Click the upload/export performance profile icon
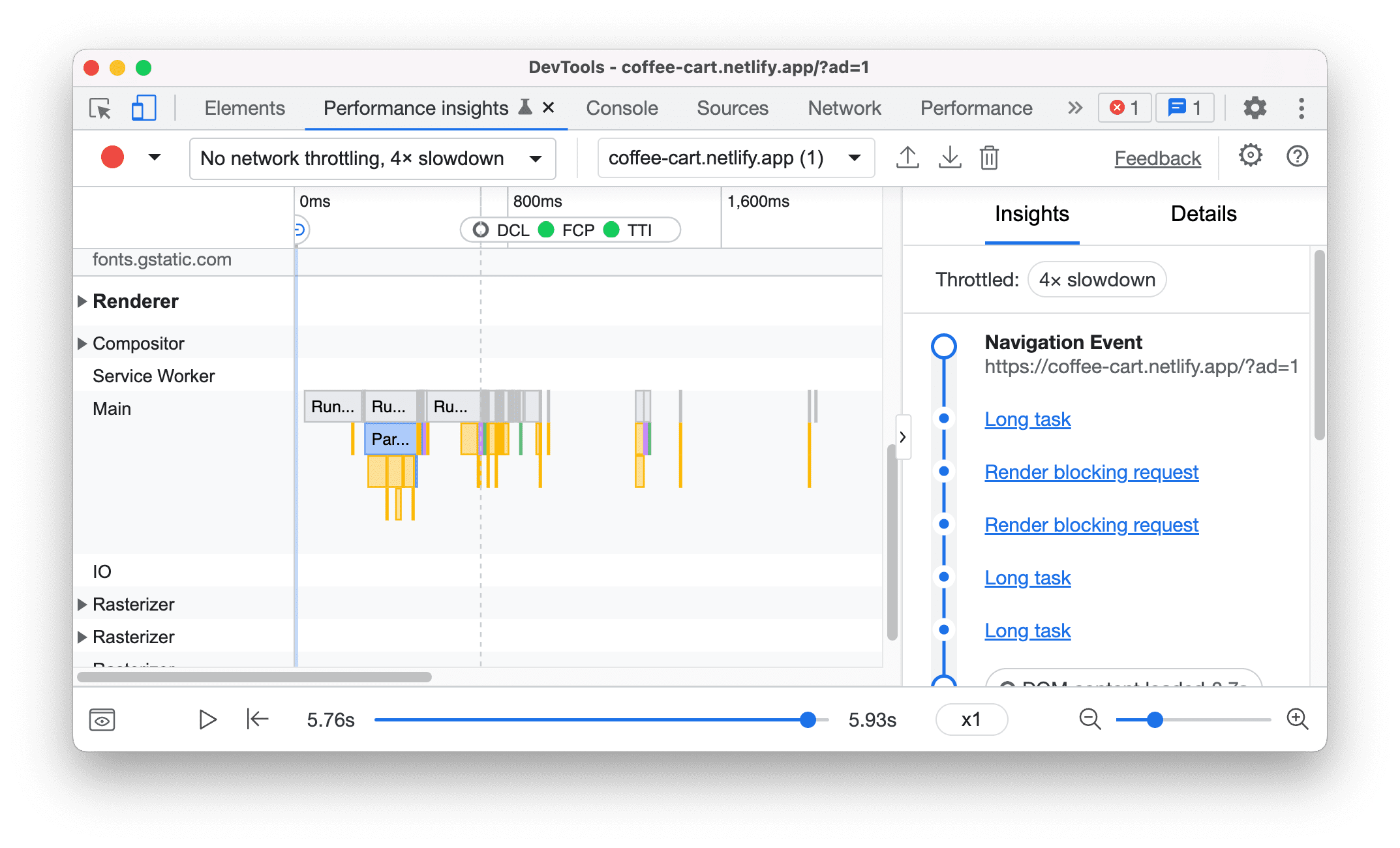 [x=905, y=157]
